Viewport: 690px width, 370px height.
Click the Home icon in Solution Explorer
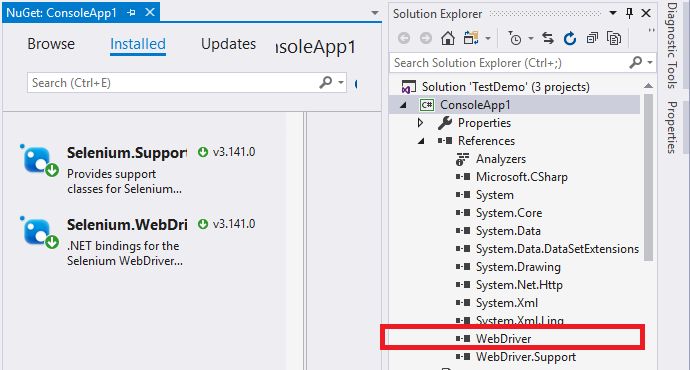coord(448,38)
